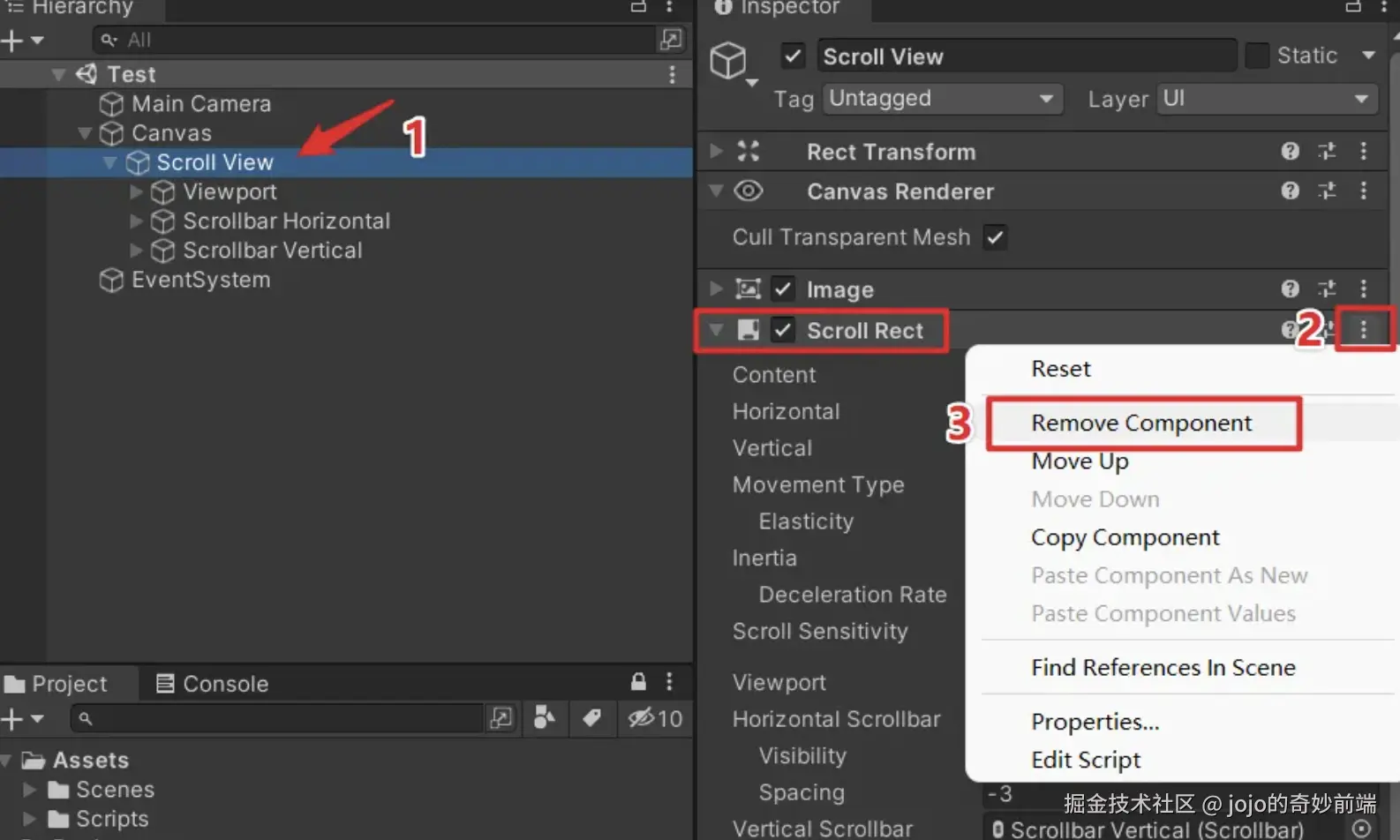This screenshot has height=840, width=1400.
Task: Open the Project panel three-dot menu
Action: pyautogui.click(x=669, y=682)
